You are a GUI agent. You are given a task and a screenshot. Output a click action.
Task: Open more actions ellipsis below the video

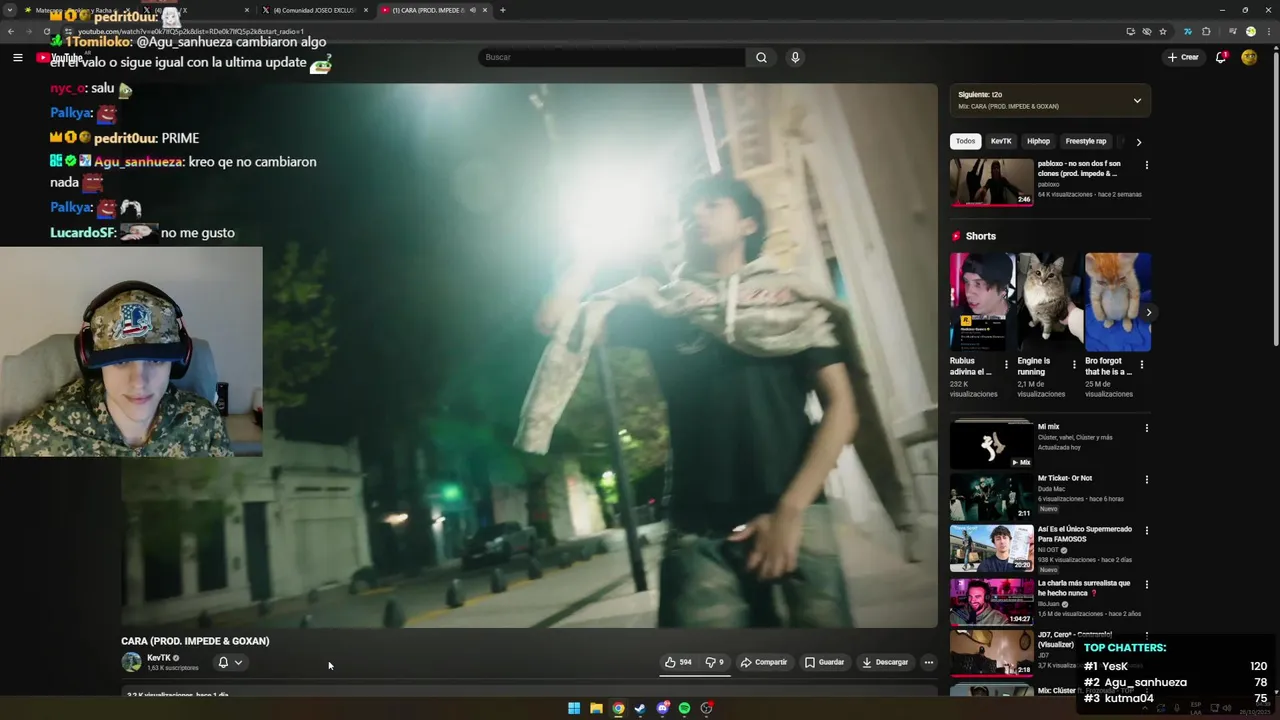coord(929,662)
